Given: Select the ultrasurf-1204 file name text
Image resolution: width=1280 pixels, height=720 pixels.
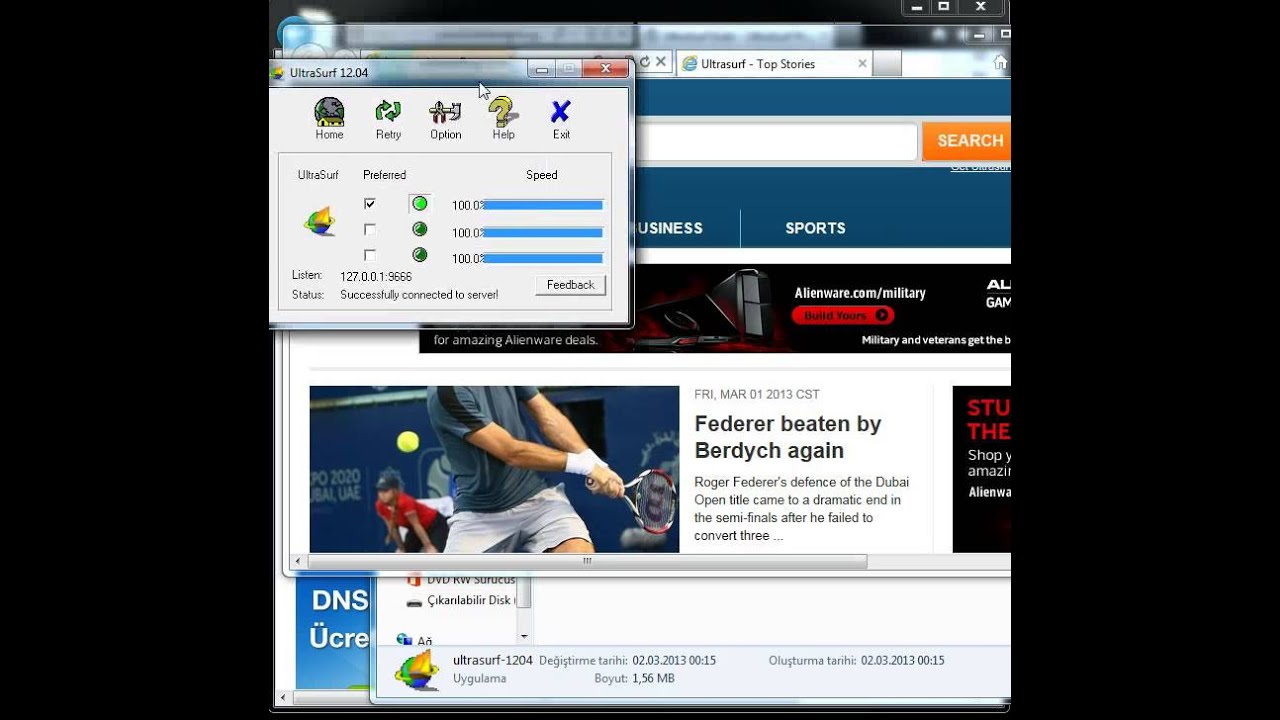Looking at the screenshot, I should (x=493, y=661).
